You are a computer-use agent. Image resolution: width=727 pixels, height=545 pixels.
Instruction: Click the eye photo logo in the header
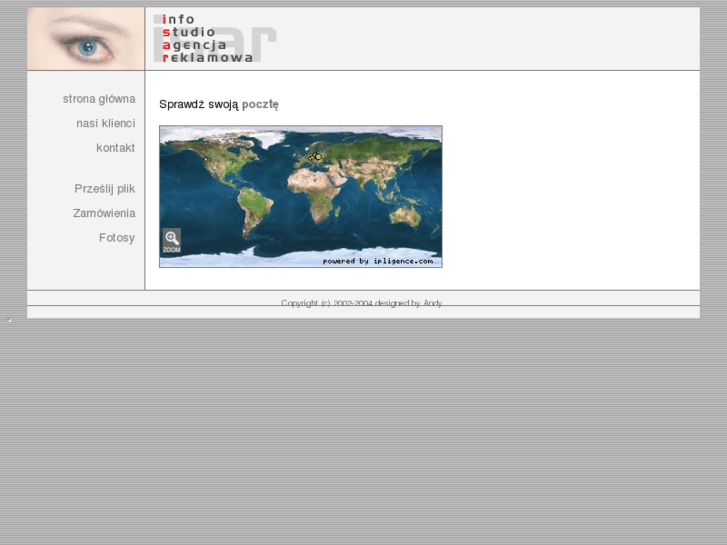click(x=86, y=39)
